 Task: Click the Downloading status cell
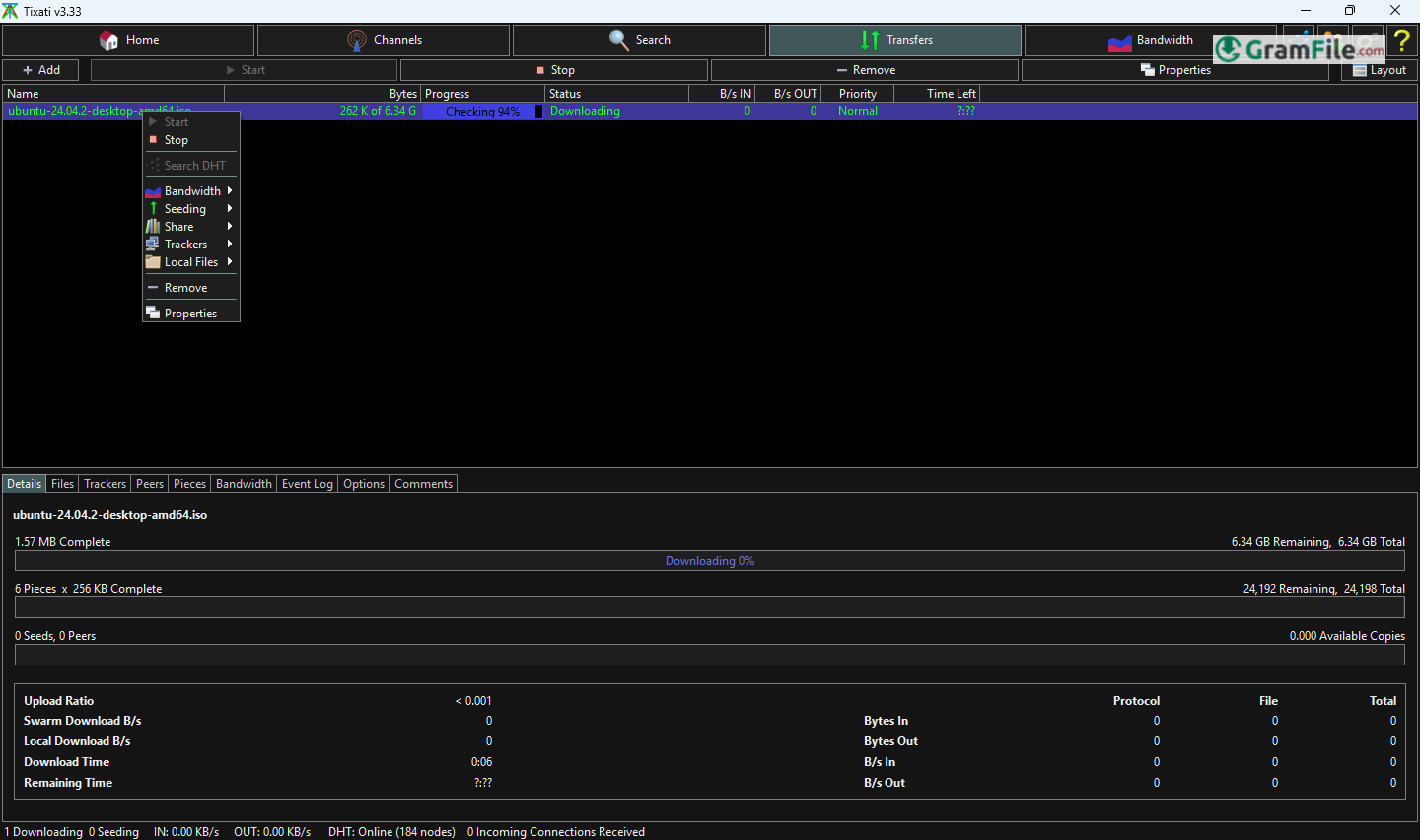pos(585,111)
